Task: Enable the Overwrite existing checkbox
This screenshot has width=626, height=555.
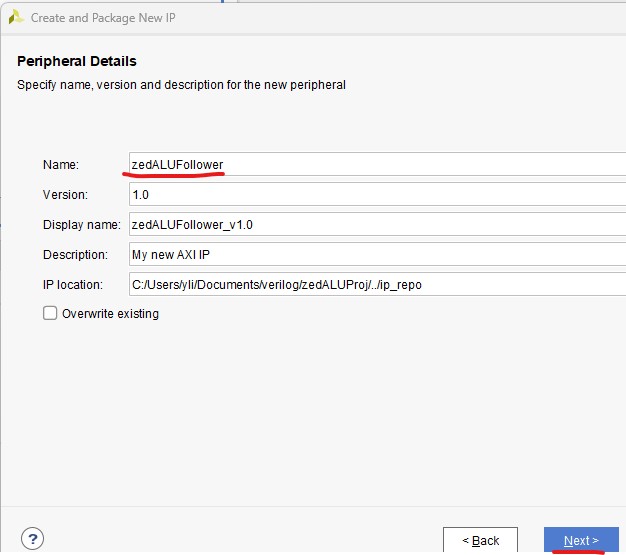Action: click(50, 314)
